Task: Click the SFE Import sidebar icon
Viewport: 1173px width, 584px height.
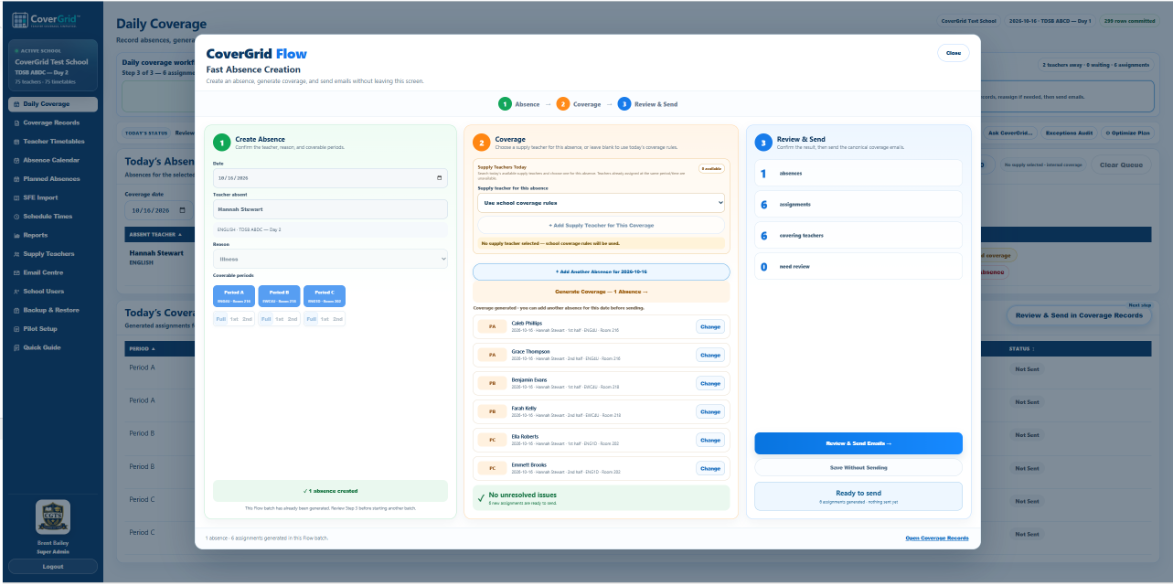Action: click(16, 198)
